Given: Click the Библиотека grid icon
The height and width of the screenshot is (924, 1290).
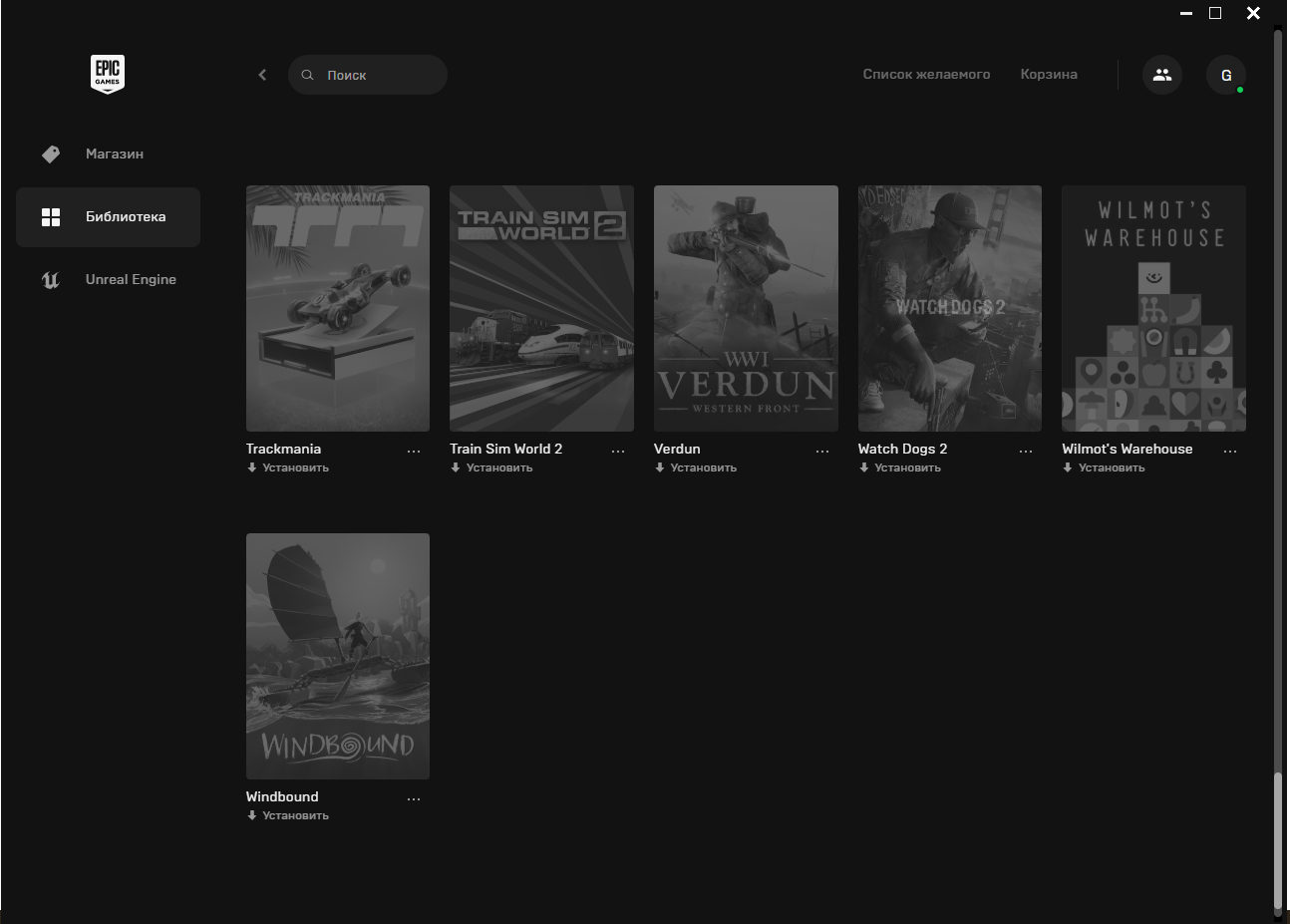Looking at the screenshot, I should click(x=51, y=217).
